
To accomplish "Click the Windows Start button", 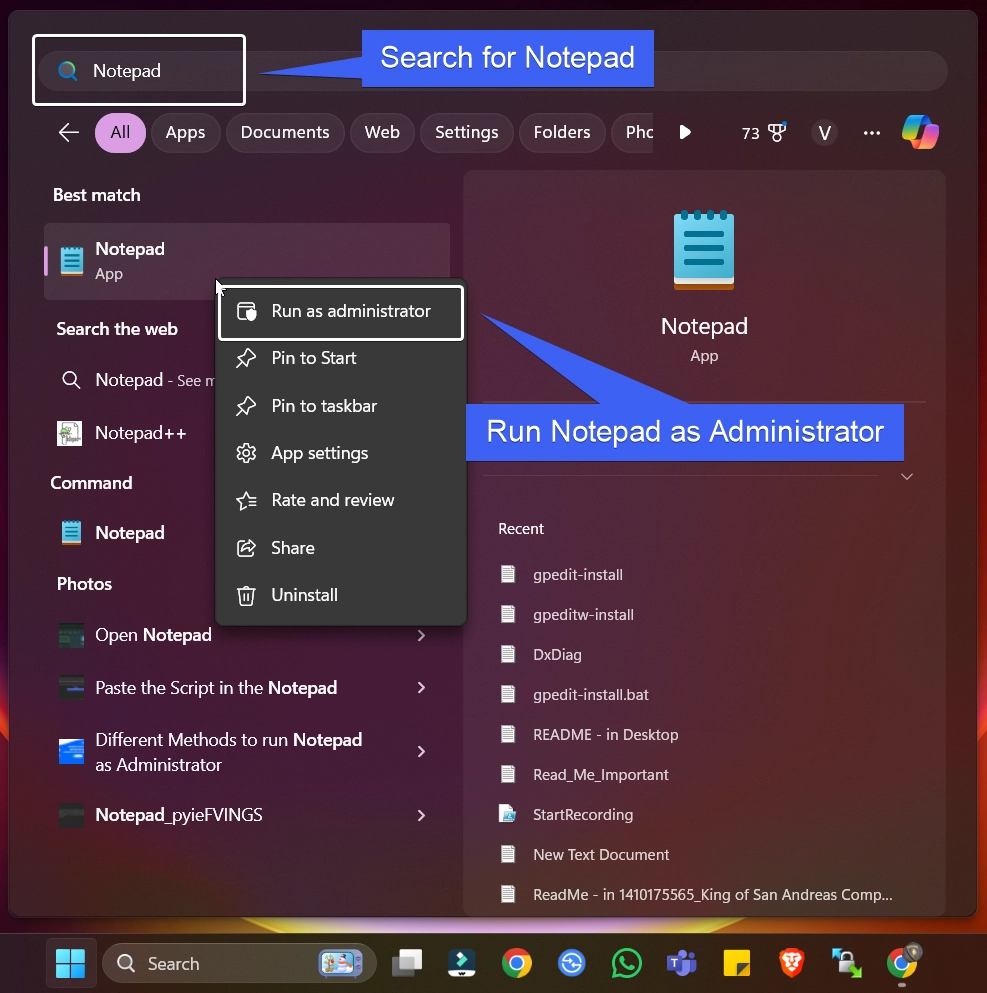I will pos(70,963).
